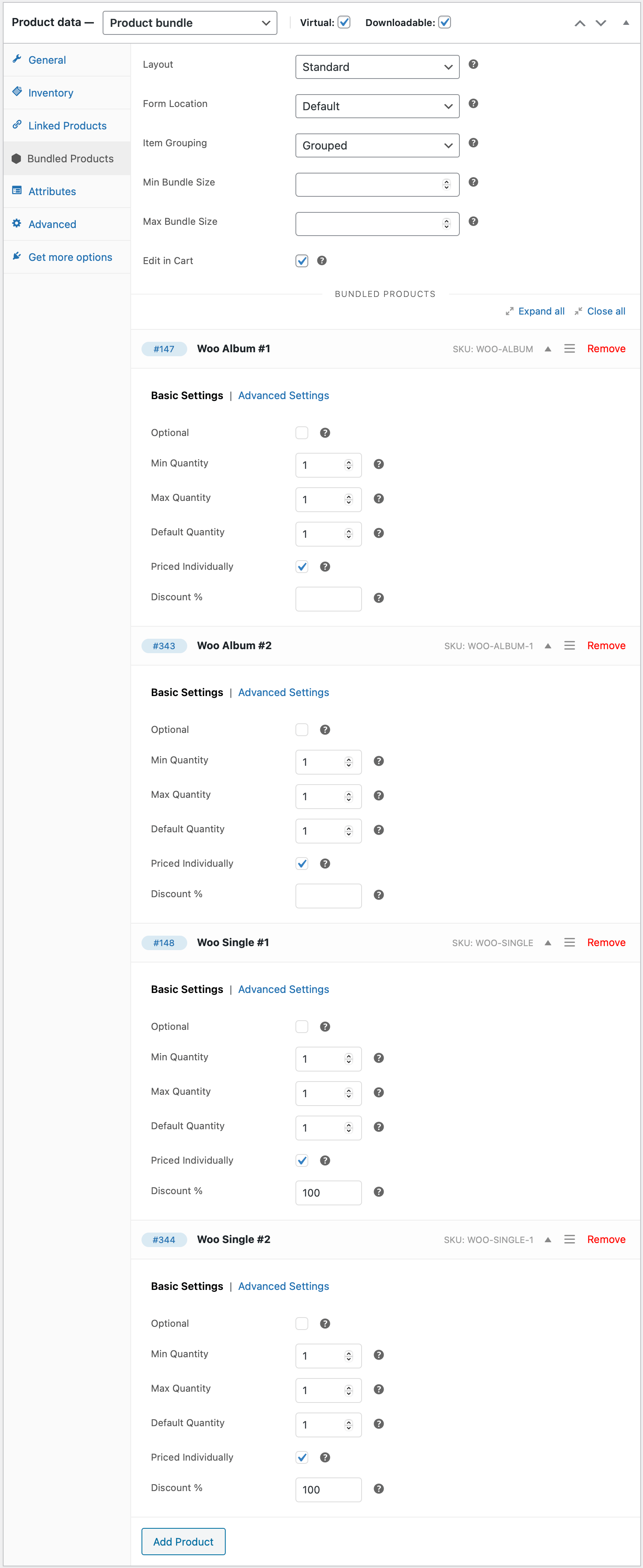Click the Linked Products chain icon
Screen dimensions: 643x1568
tap(17, 124)
